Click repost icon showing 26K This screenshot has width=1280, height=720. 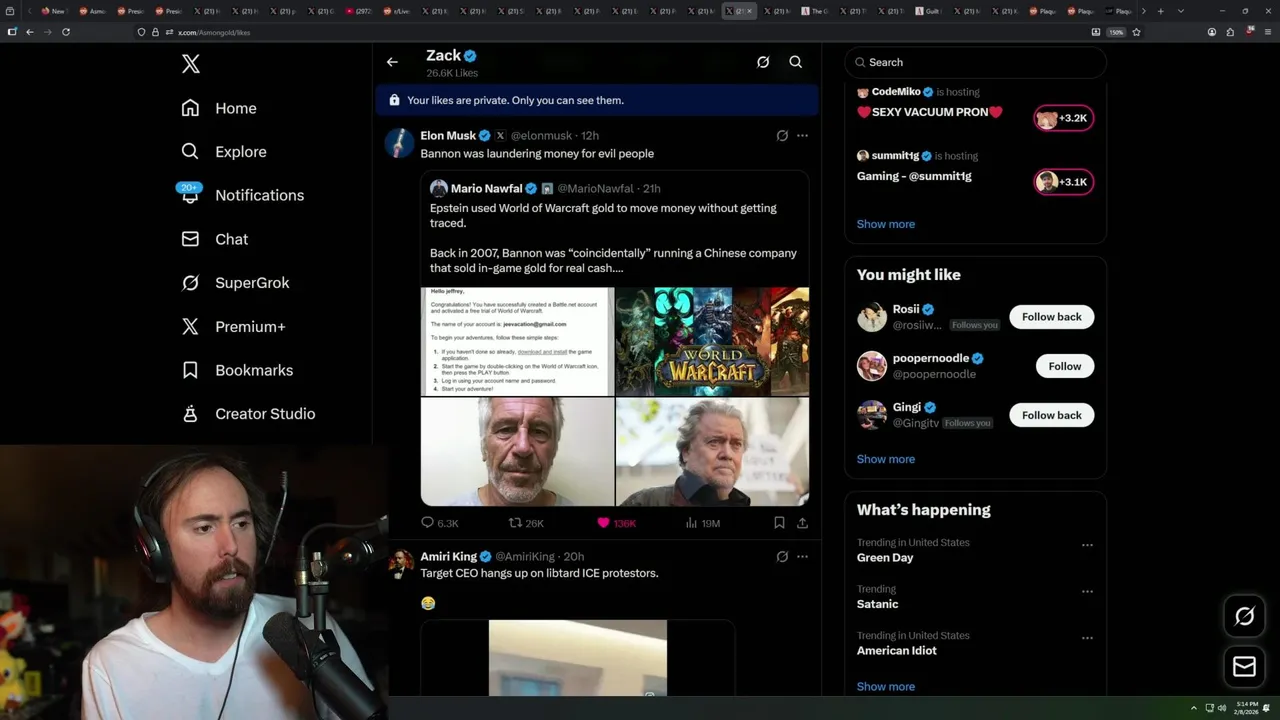point(515,523)
